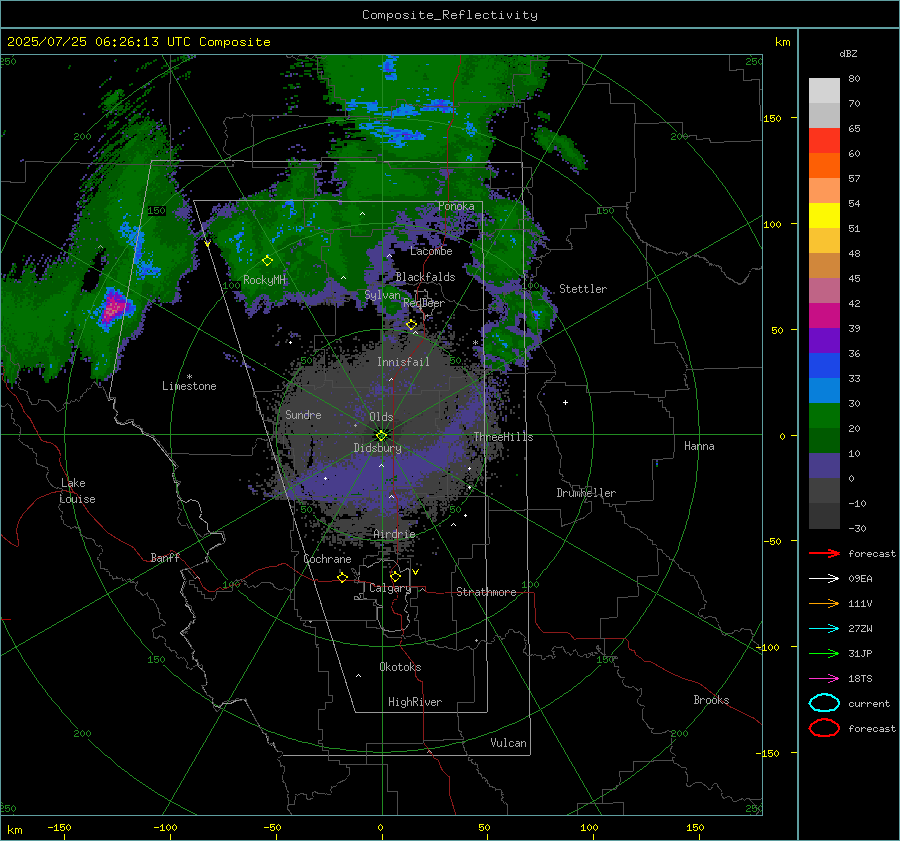Select the Hanna label
Screen dimensions: 900x841
699,446
